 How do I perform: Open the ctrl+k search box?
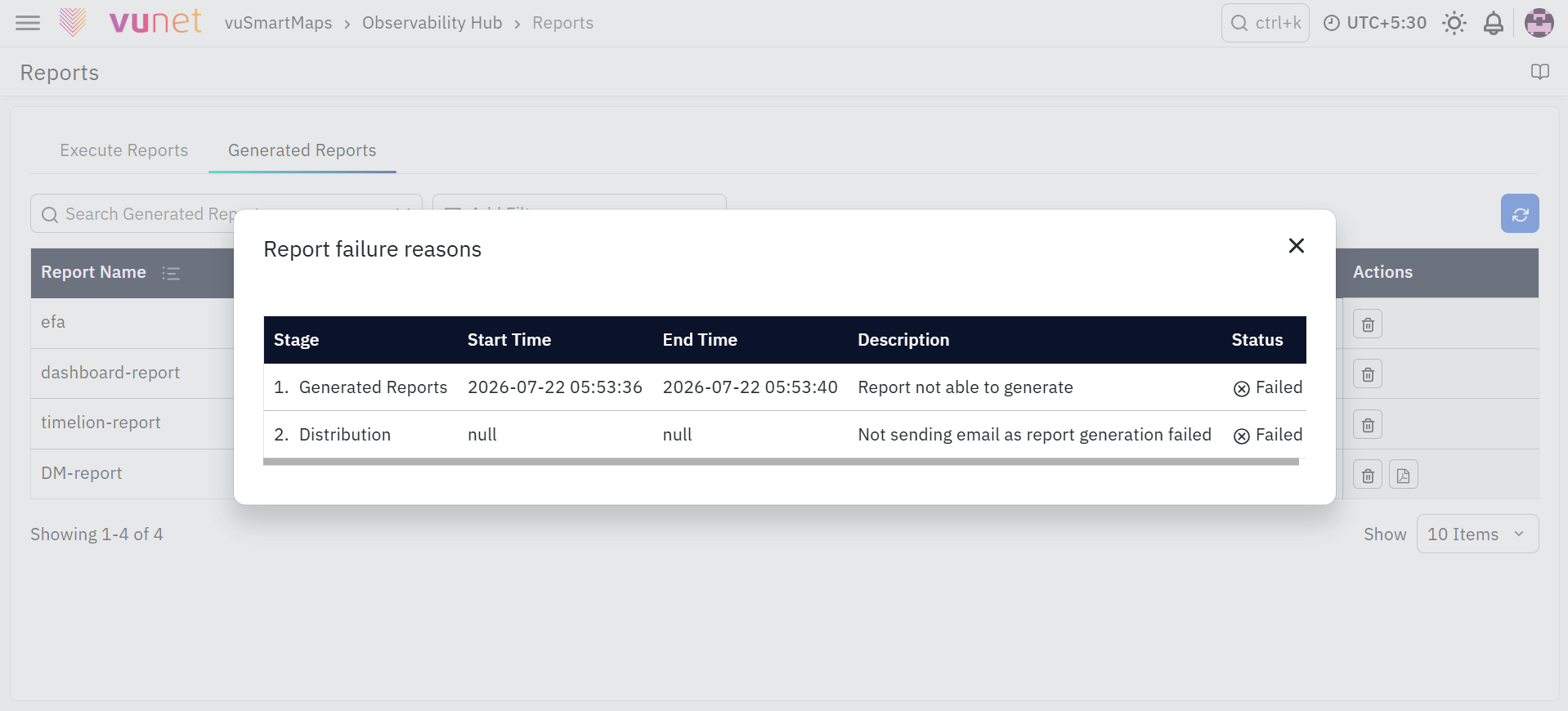click(1266, 23)
